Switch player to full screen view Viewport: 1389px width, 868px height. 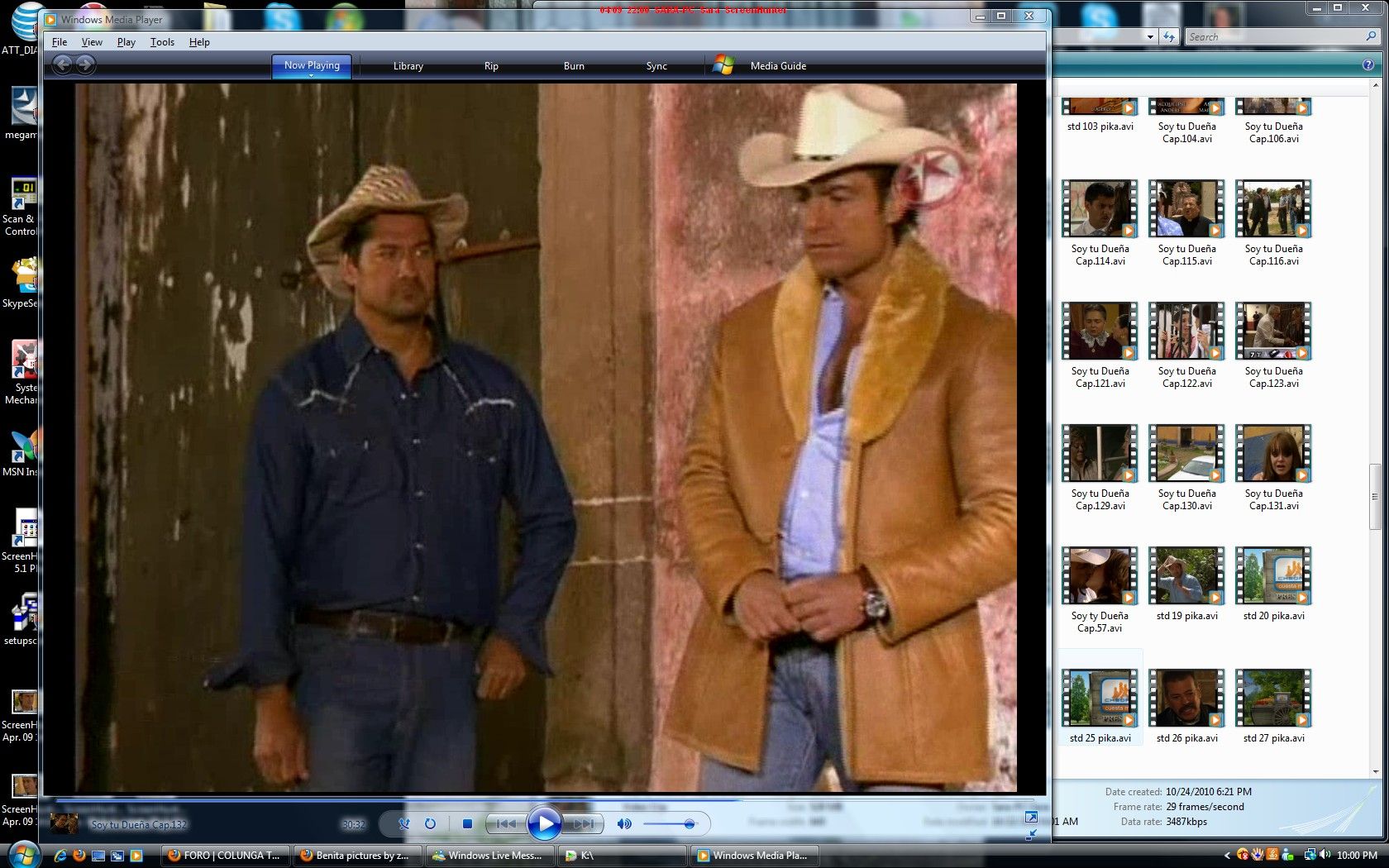tap(1031, 817)
